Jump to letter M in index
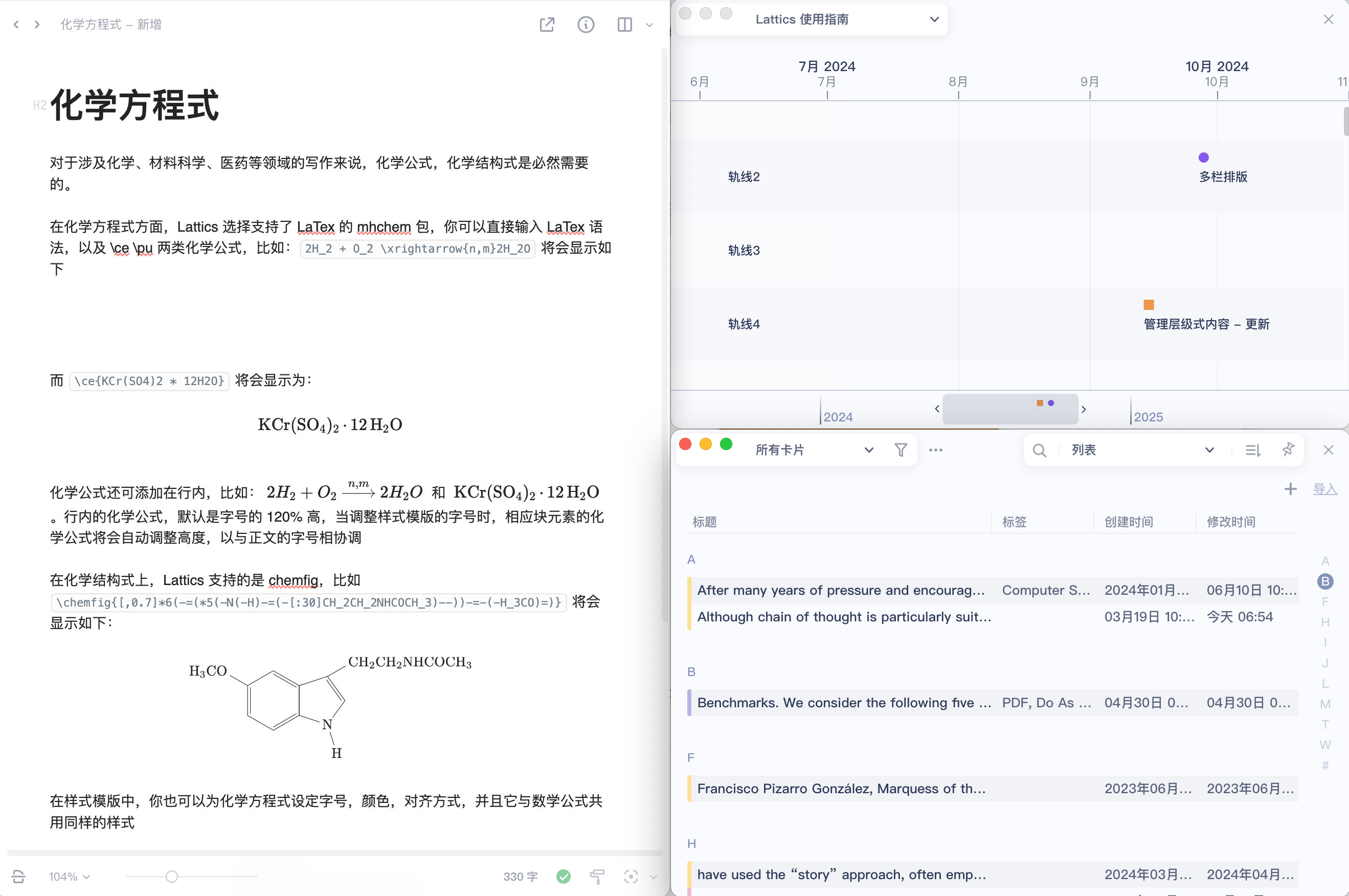Screen dimensions: 1349x896 click(1325, 705)
